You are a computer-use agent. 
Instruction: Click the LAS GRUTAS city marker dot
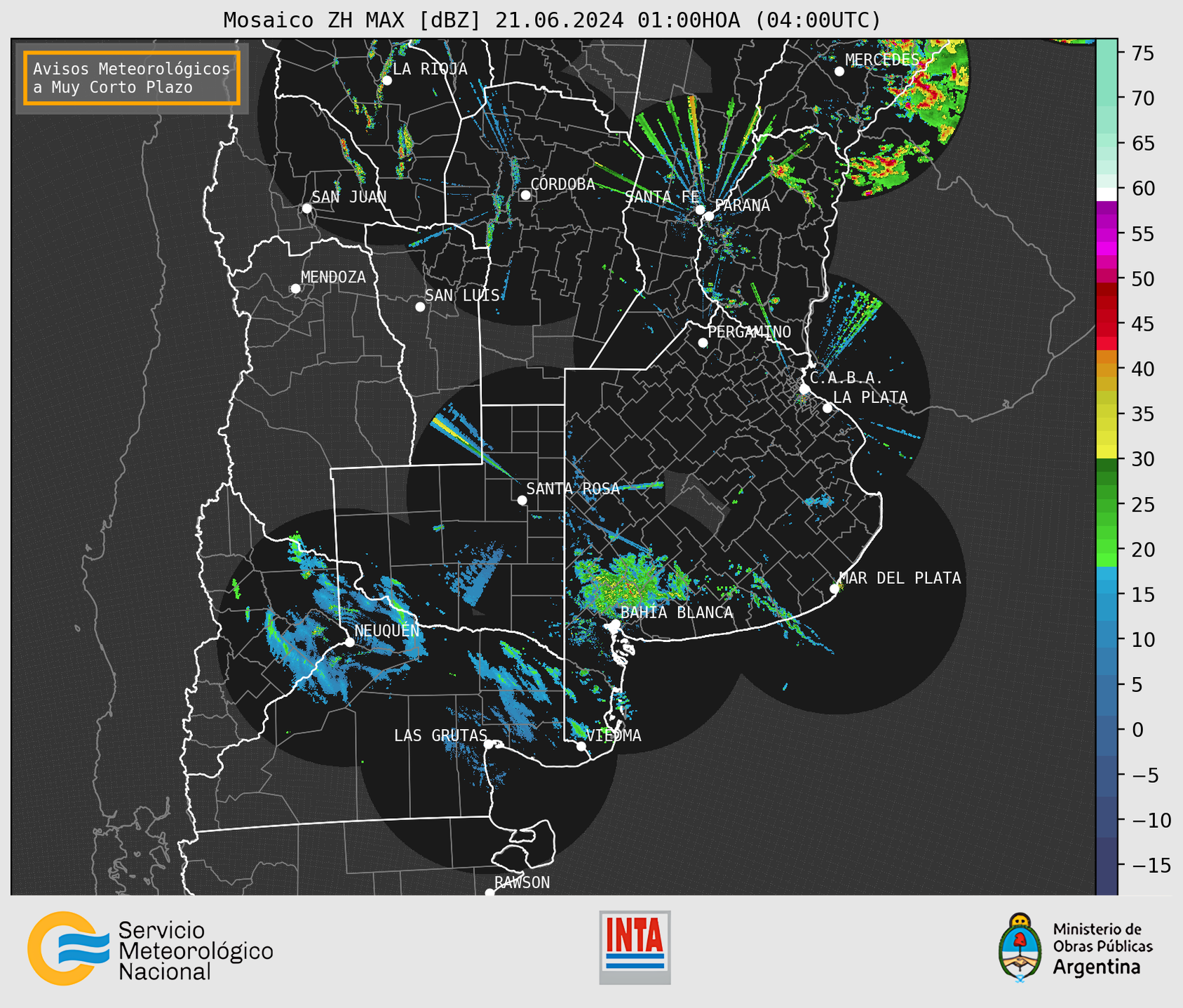(x=489, y=744)
